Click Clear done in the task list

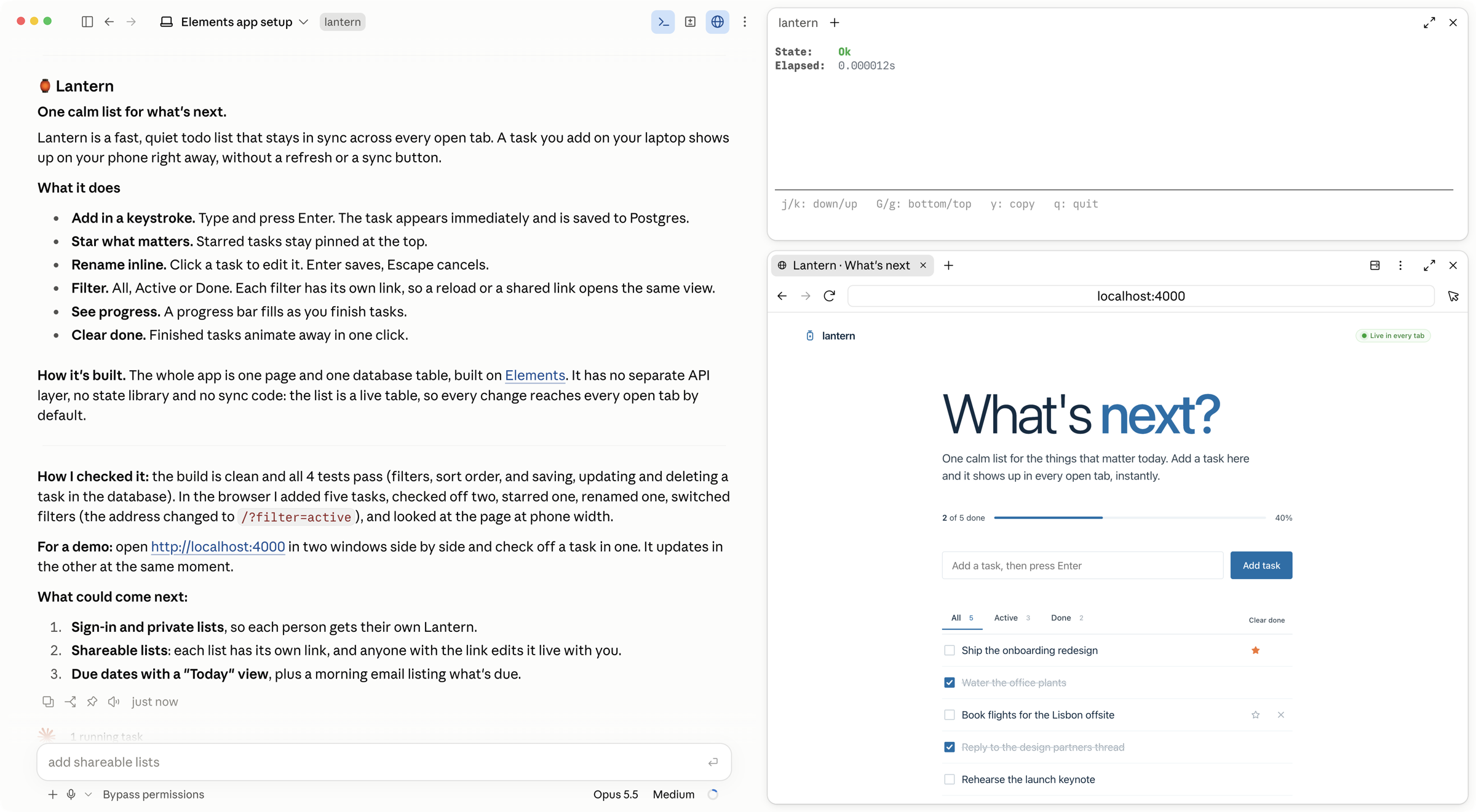[1266, 620]
